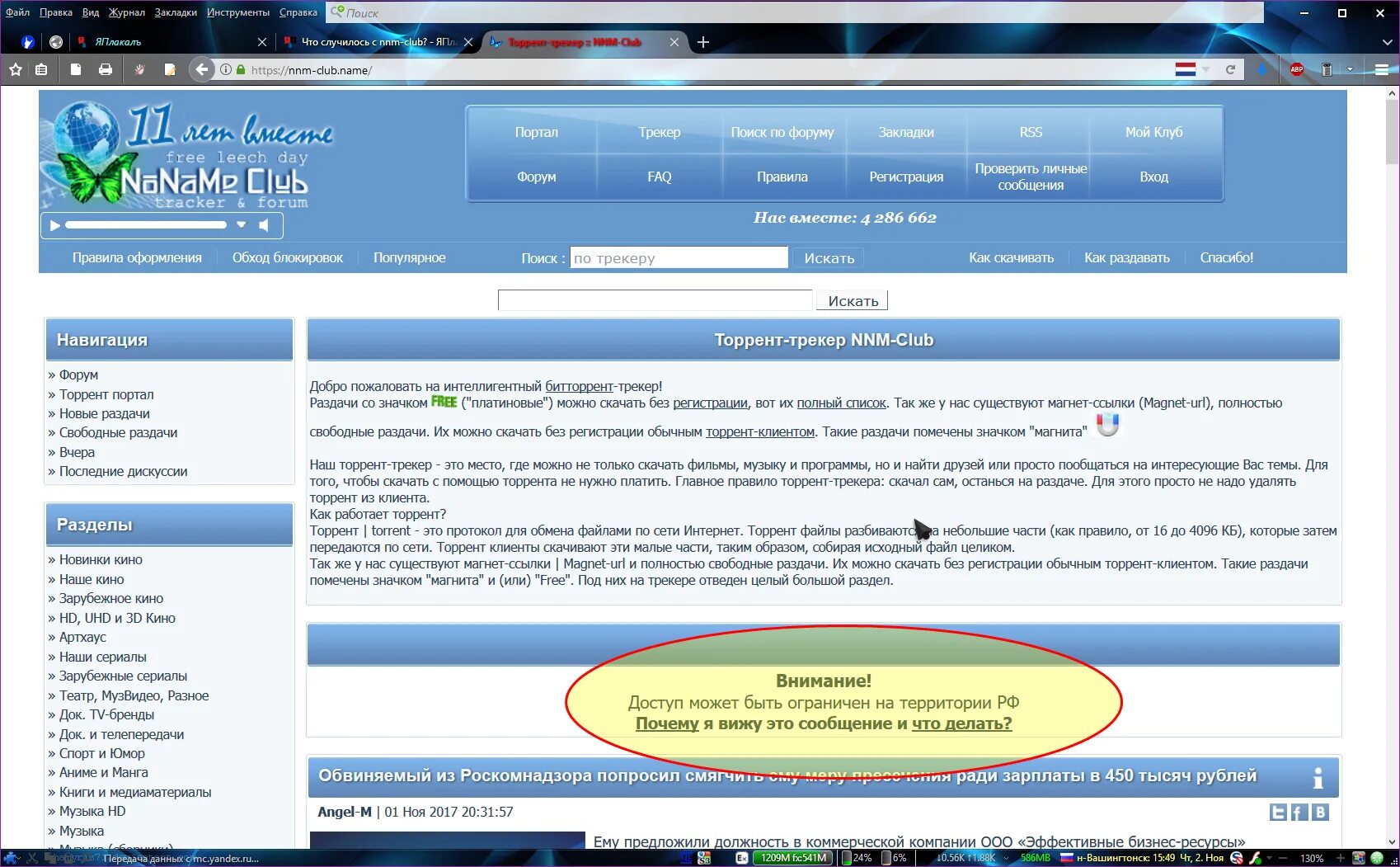This screenshot has width=1400, height=867.
Task: Open the Обход блокировок link
Action: click(288, 257)
